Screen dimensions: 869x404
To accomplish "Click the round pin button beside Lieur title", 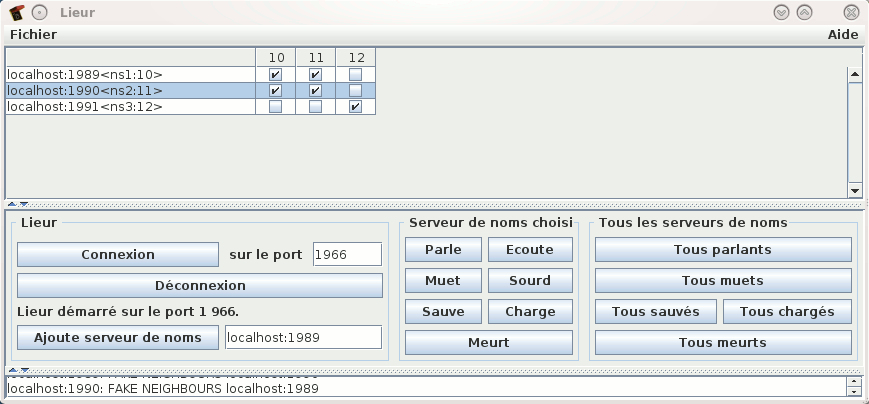I will (39, 12).
